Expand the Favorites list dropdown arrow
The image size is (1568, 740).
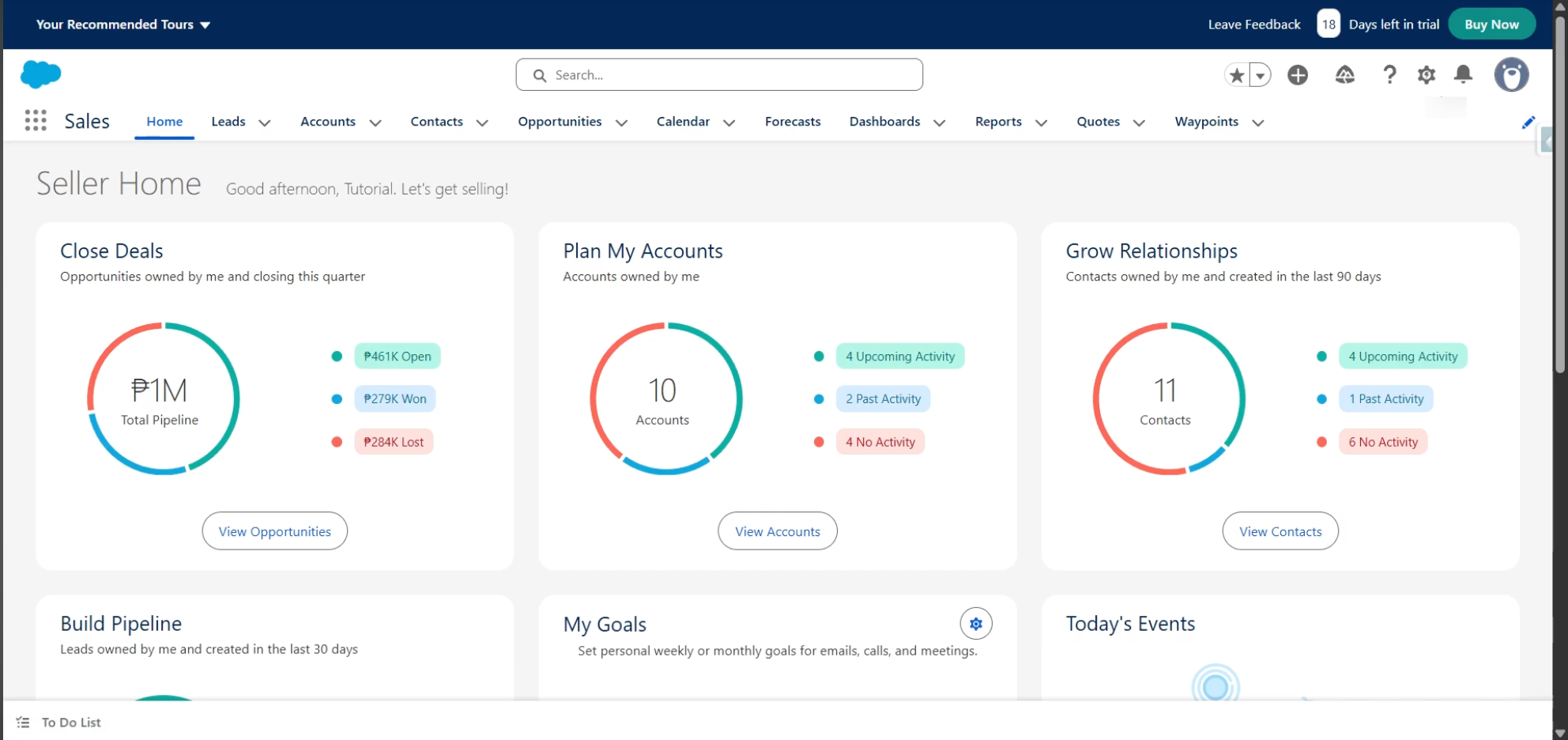pos(1261,75)
